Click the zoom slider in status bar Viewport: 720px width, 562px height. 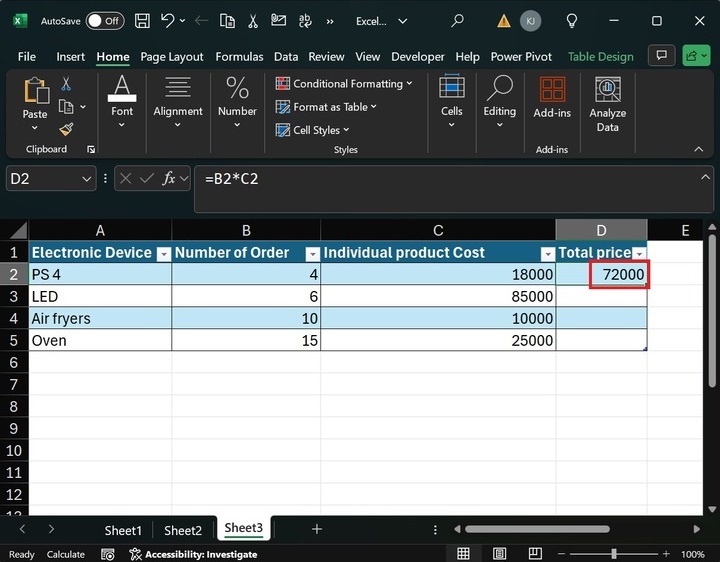point(614,554)
